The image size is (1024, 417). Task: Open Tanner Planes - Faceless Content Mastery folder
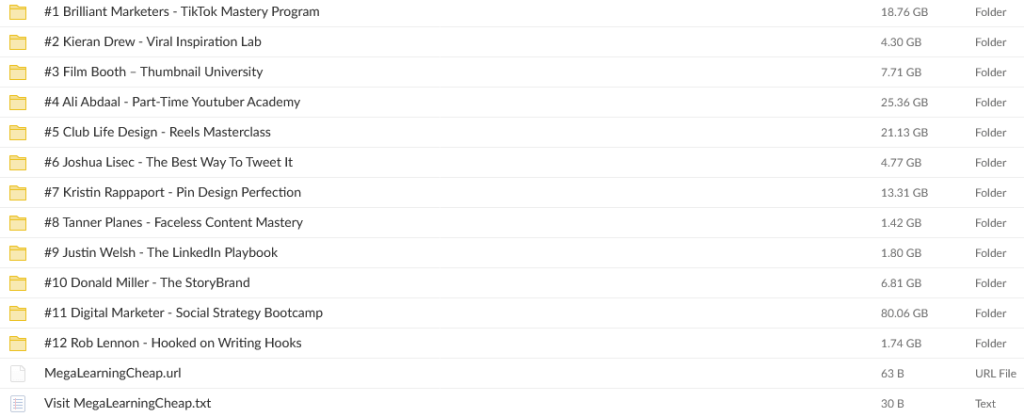point(173,223)
